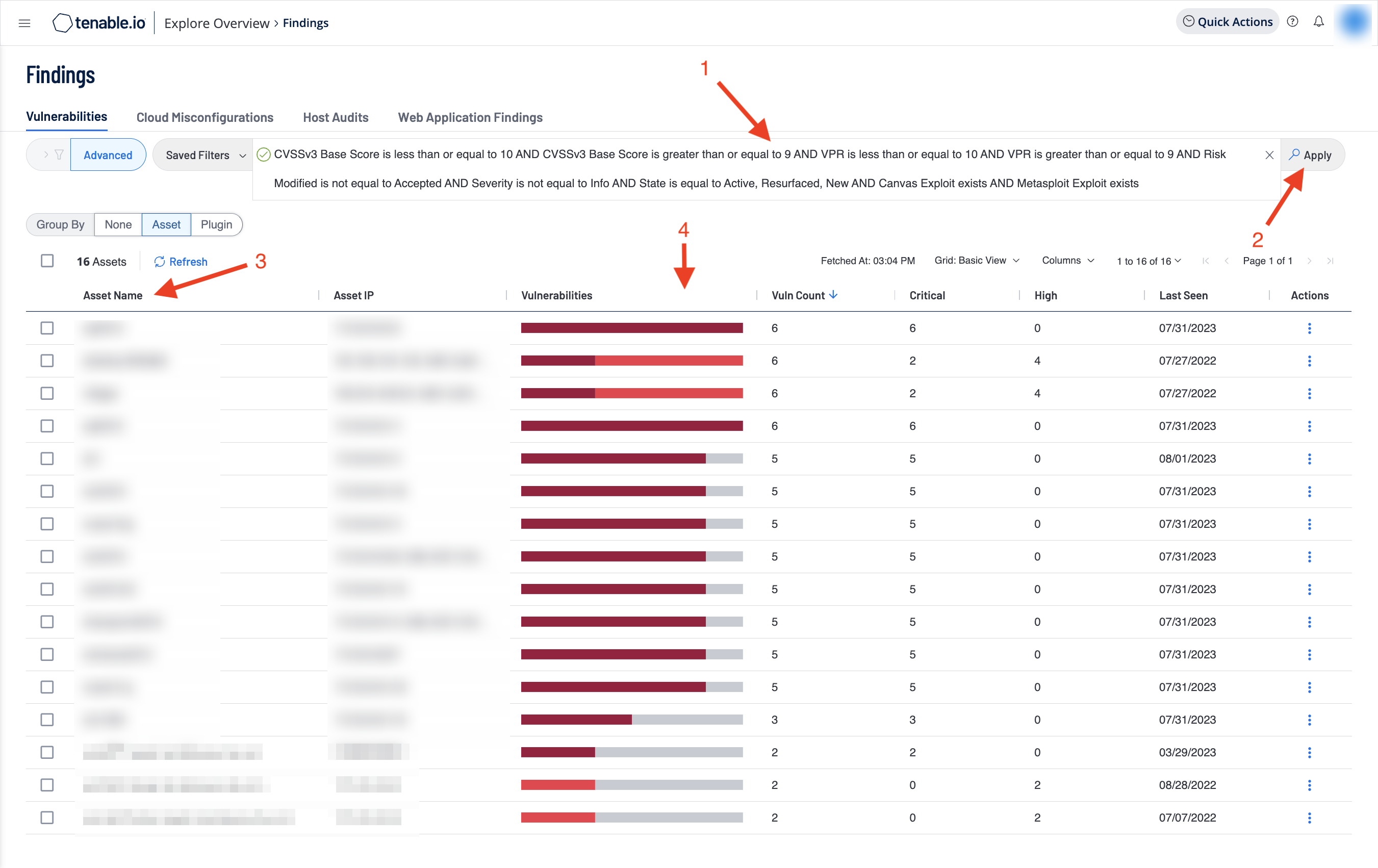Click the Findings breadcrumb
The width and height of the screenshot is (1378, 868).
pos(305,23)
